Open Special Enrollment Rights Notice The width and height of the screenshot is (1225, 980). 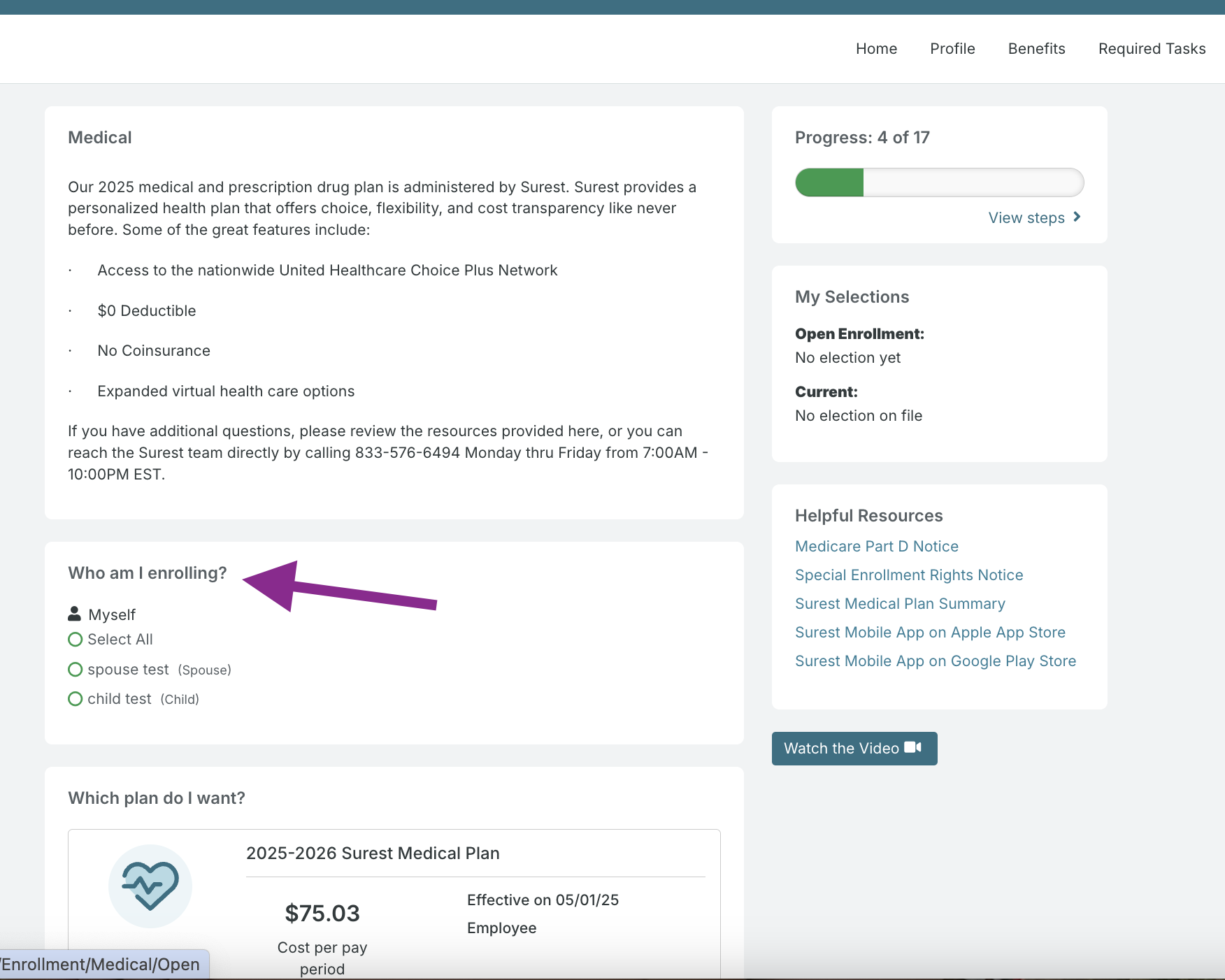[908, 575]
